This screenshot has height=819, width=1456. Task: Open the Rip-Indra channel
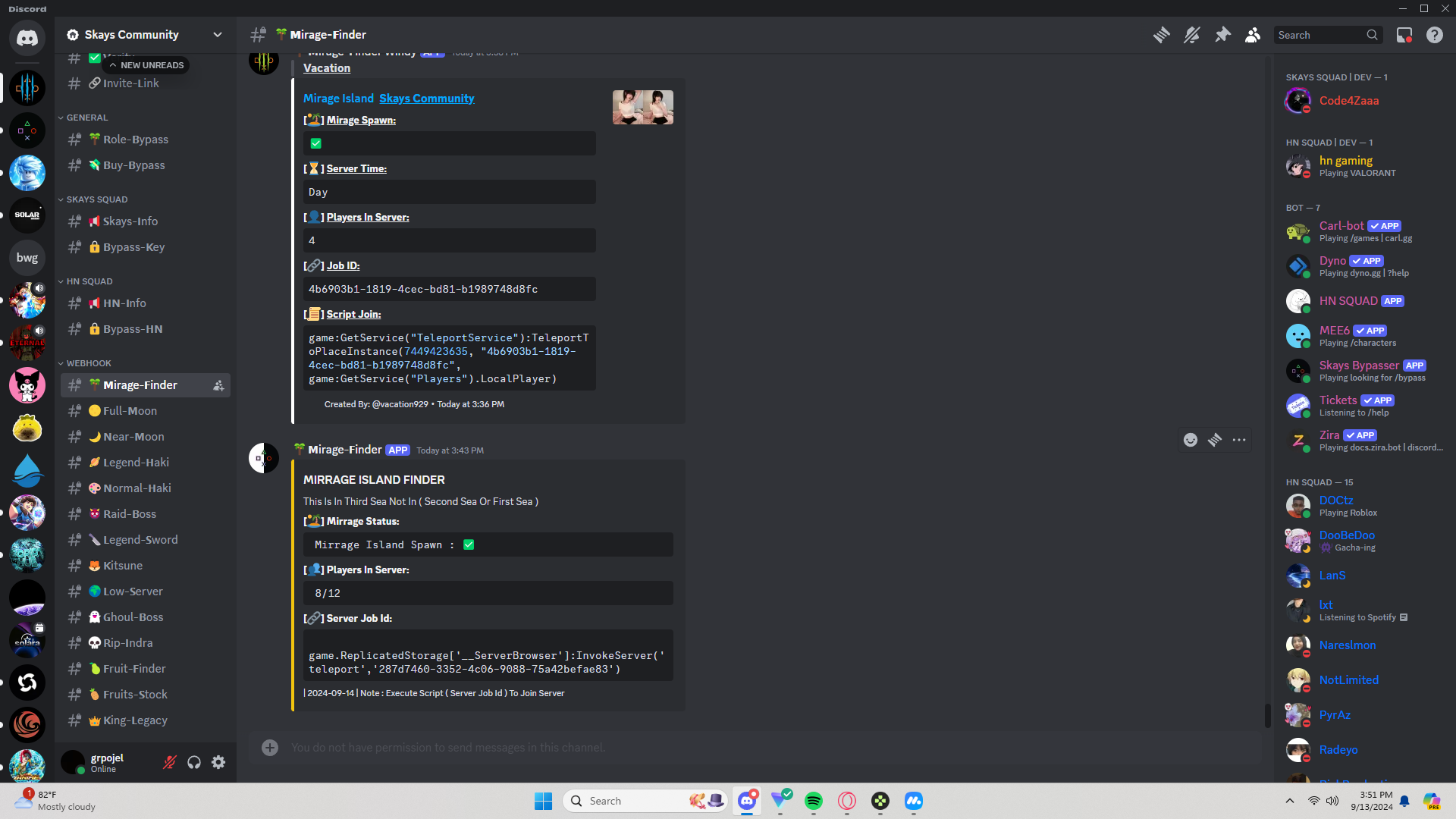(x=146, y=643)
